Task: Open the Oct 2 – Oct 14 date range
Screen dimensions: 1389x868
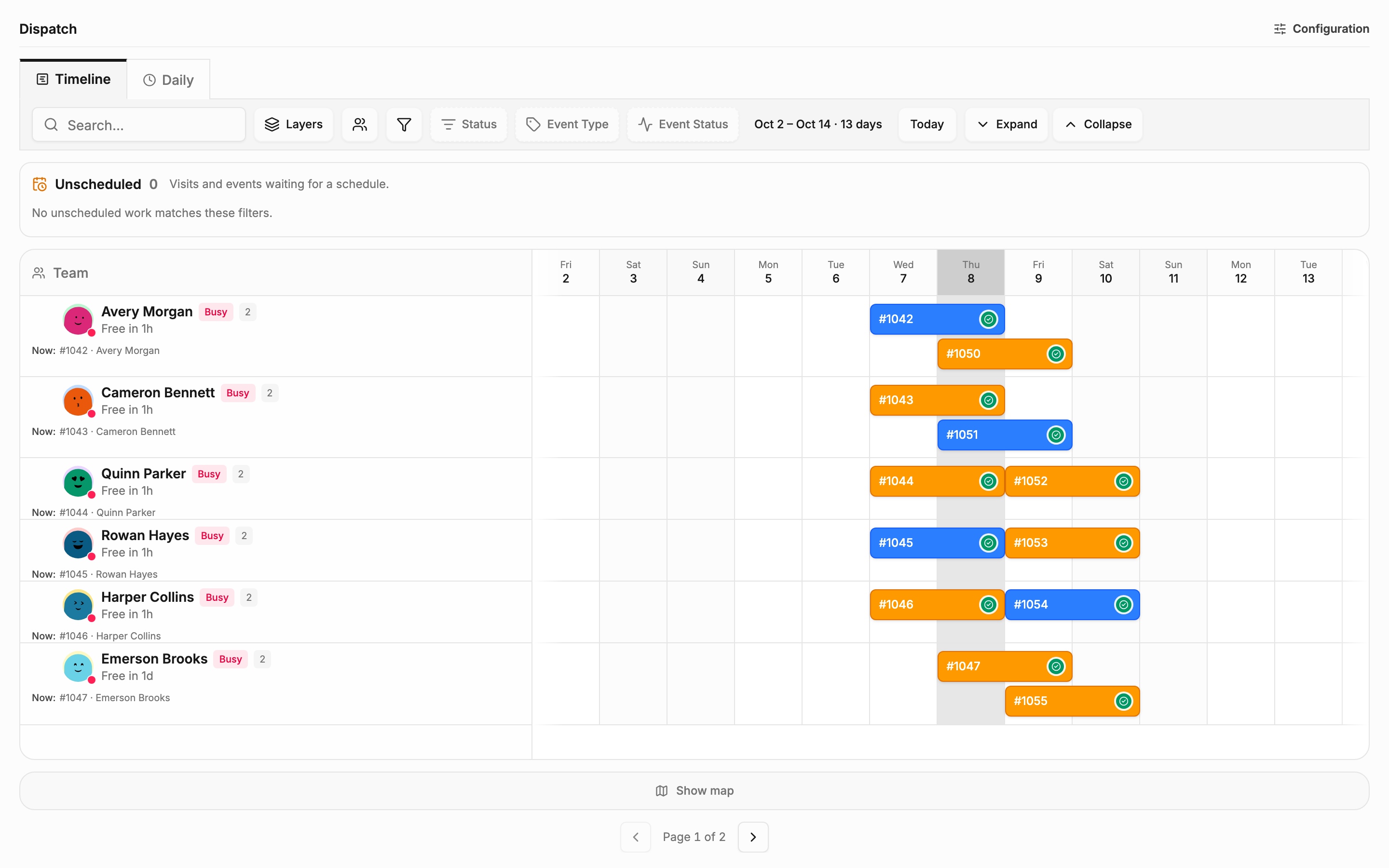Action: (x=818, y=124)
